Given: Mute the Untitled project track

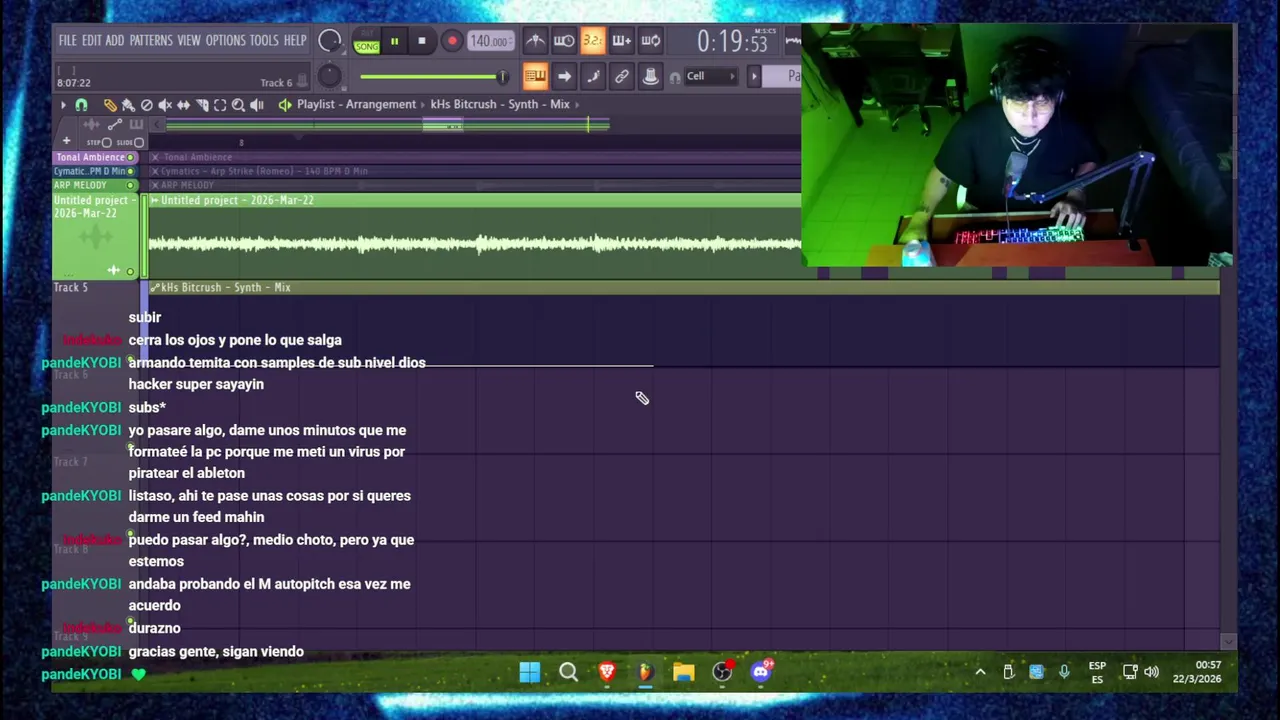Looking at the screenshot, I should 130,271.
